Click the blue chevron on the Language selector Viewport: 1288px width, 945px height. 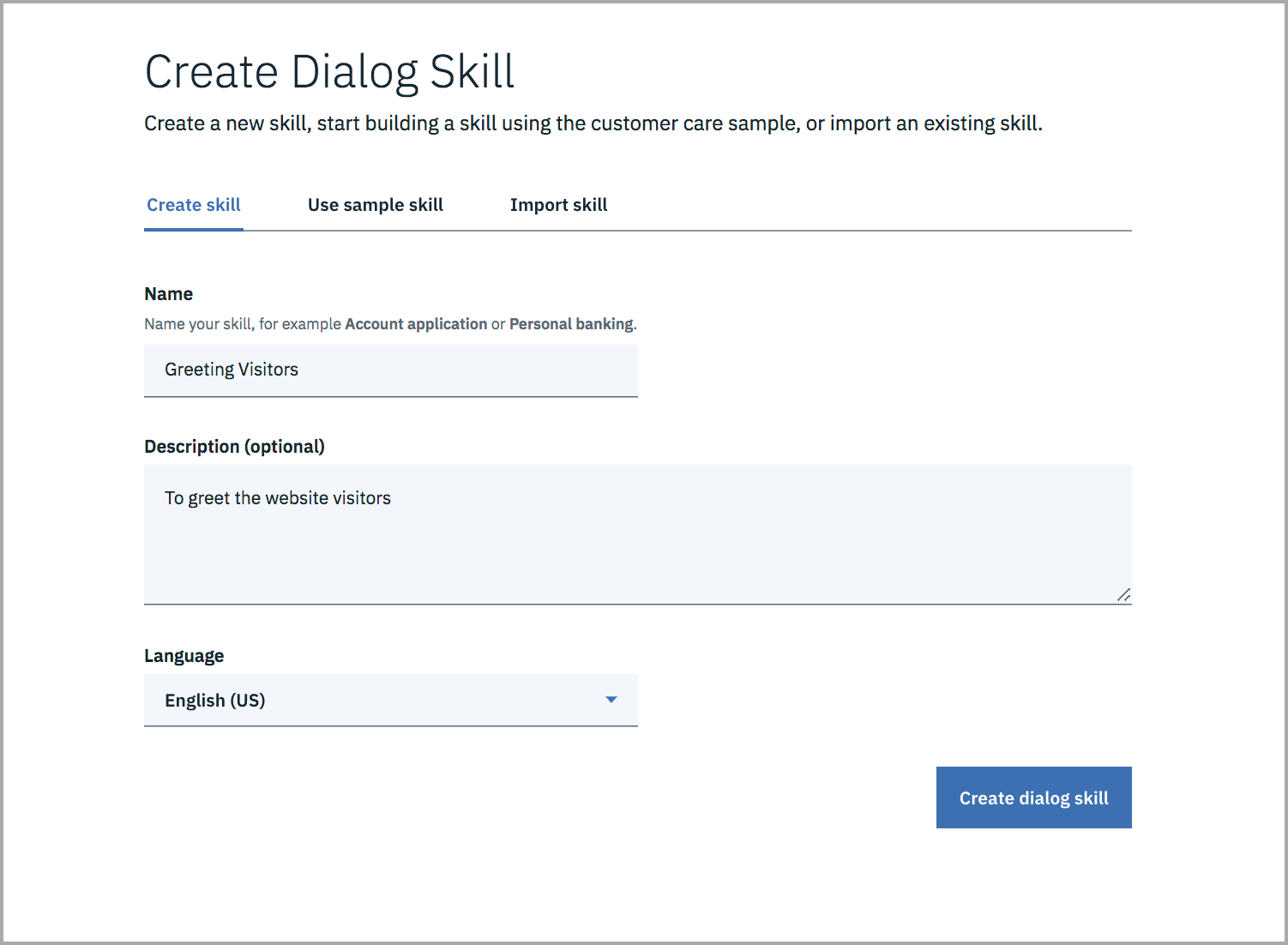pos(611,700)
